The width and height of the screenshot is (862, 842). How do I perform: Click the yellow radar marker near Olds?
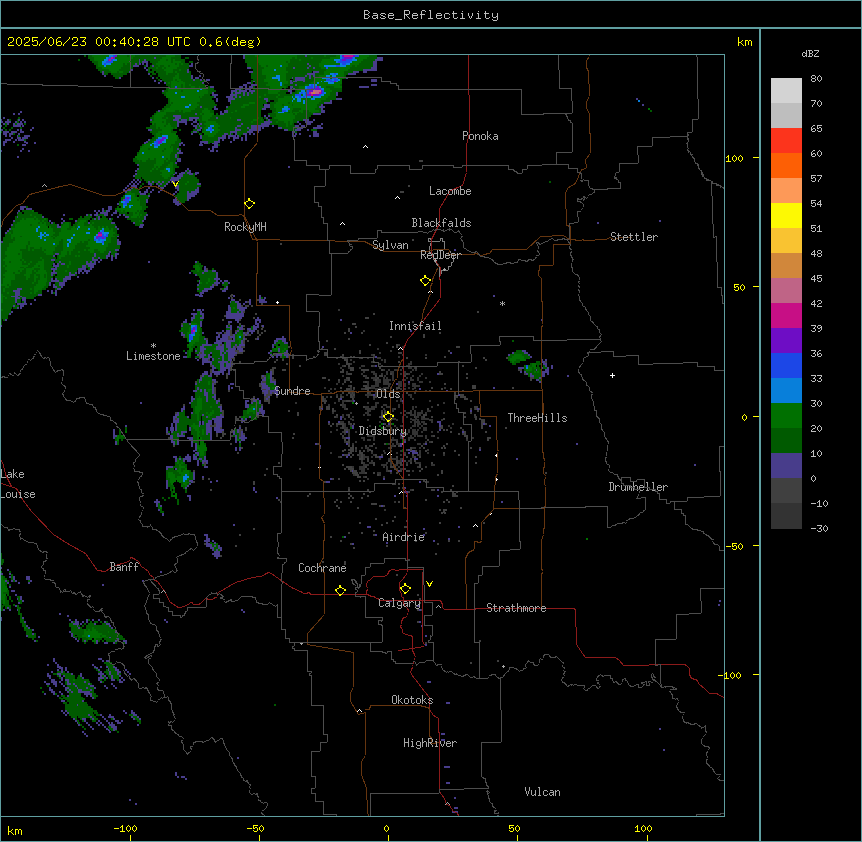click(x=389, y=417)
